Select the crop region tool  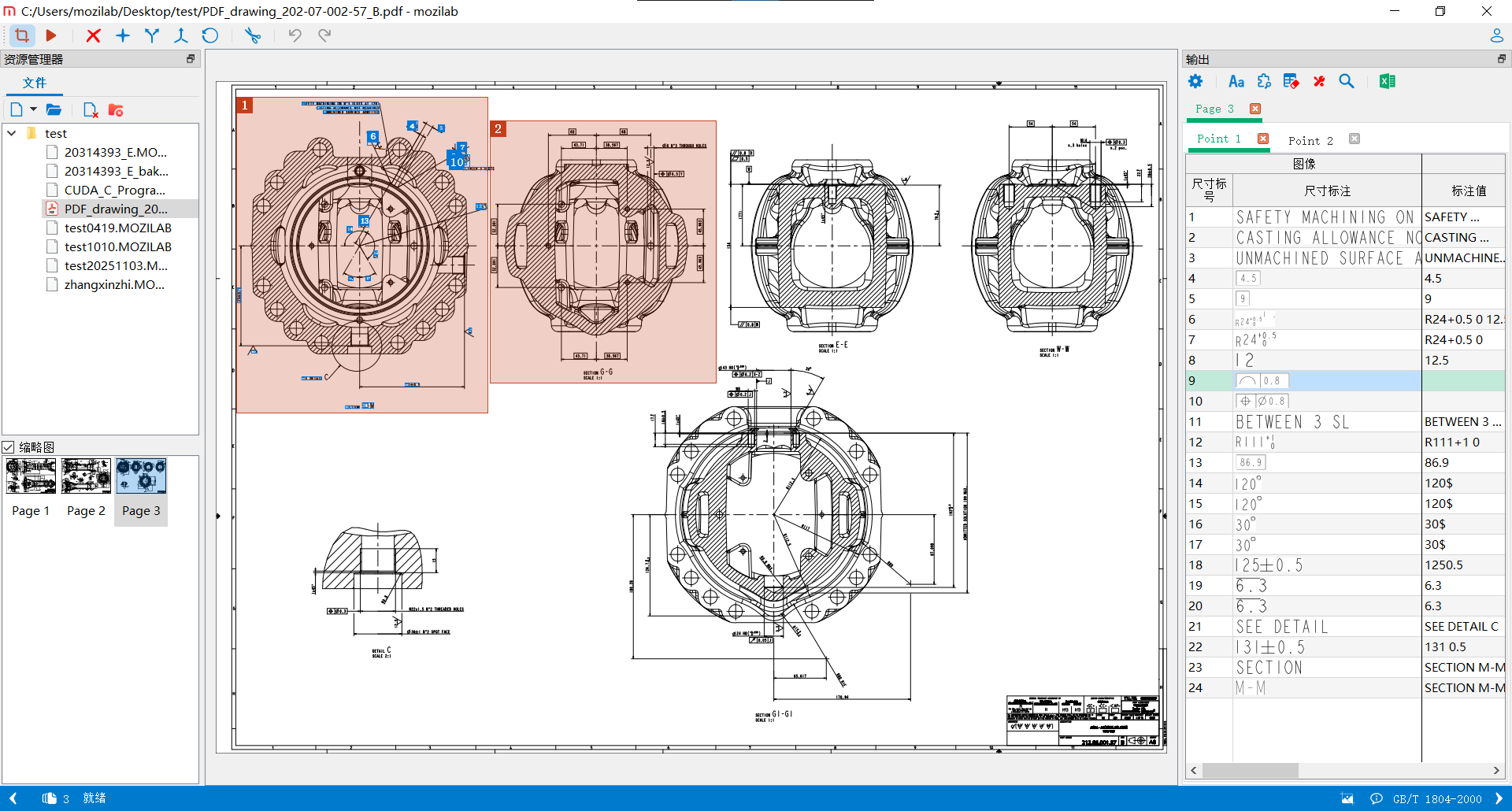pos(22,35)
